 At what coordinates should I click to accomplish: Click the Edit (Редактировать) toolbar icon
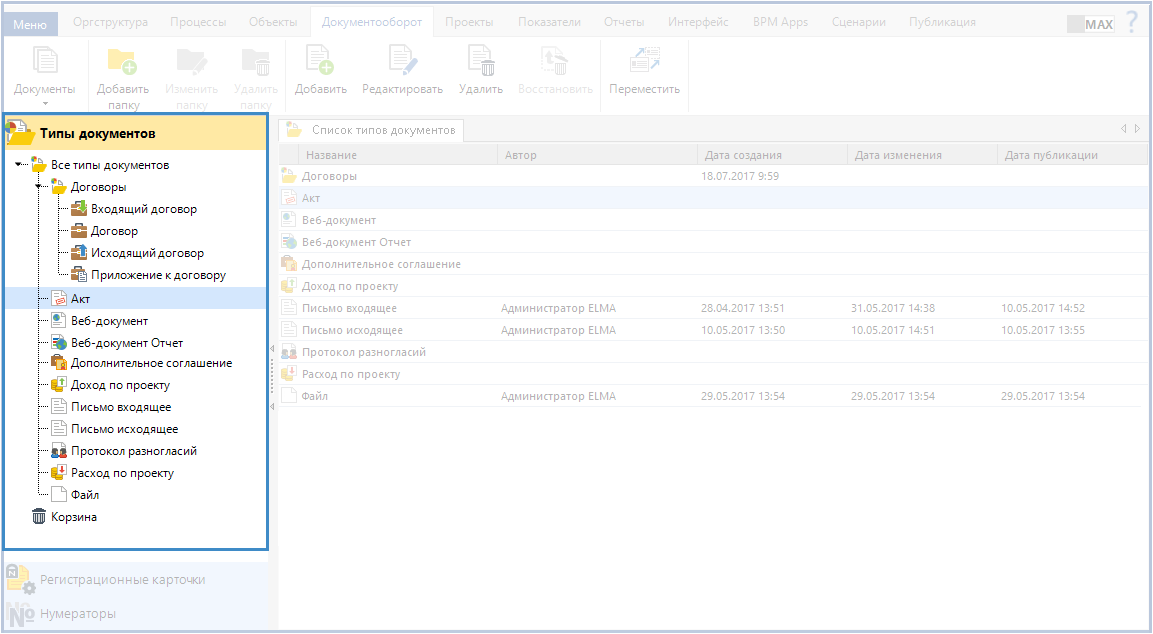click(x=402, y=63)
